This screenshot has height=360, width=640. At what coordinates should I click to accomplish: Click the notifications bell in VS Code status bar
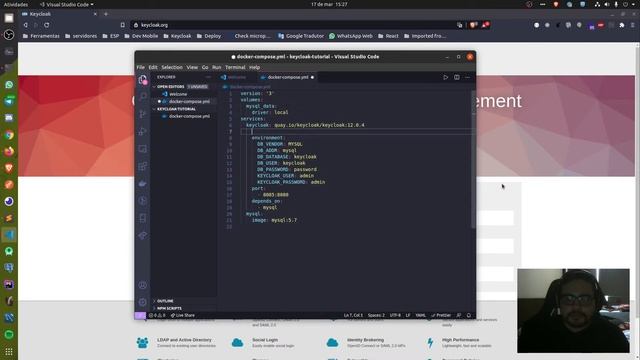point(469,315)
